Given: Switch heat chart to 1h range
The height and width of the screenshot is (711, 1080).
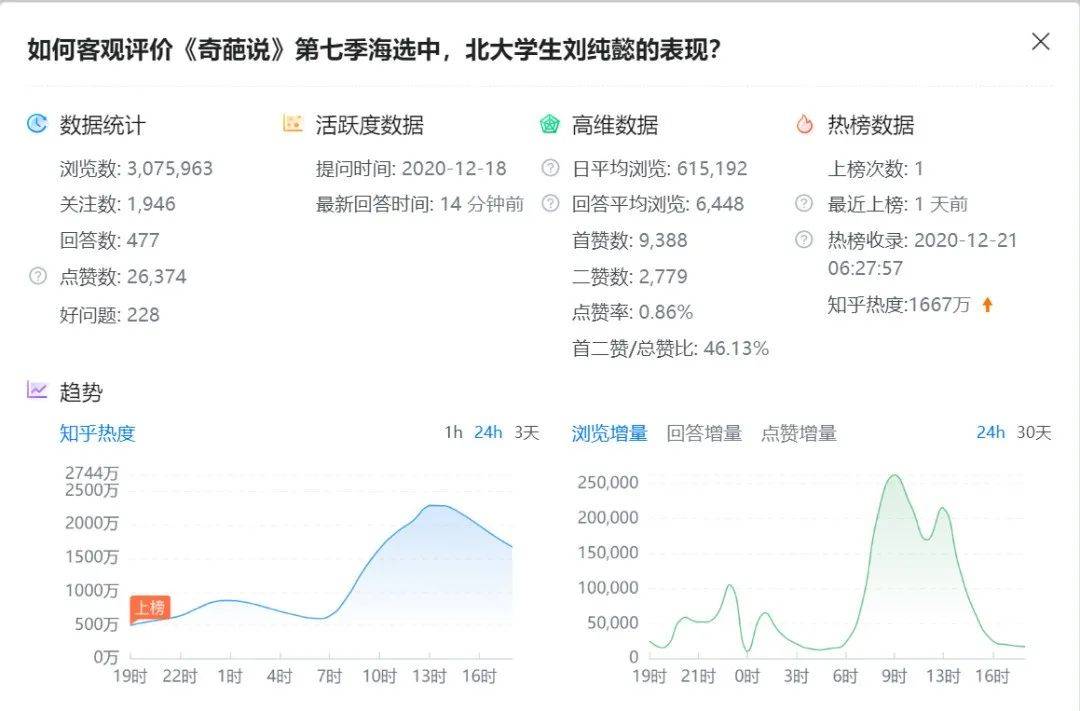Looking at the screenshot, I should 453,433.
